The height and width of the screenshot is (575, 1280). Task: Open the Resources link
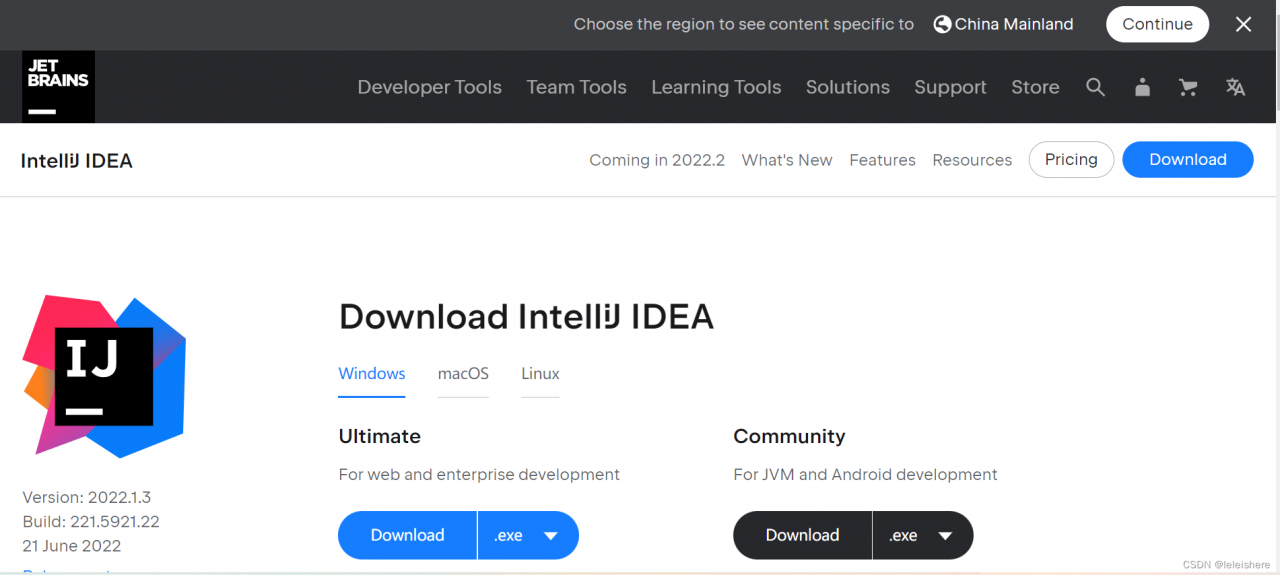pyautogui.click(x=972, y=160)
